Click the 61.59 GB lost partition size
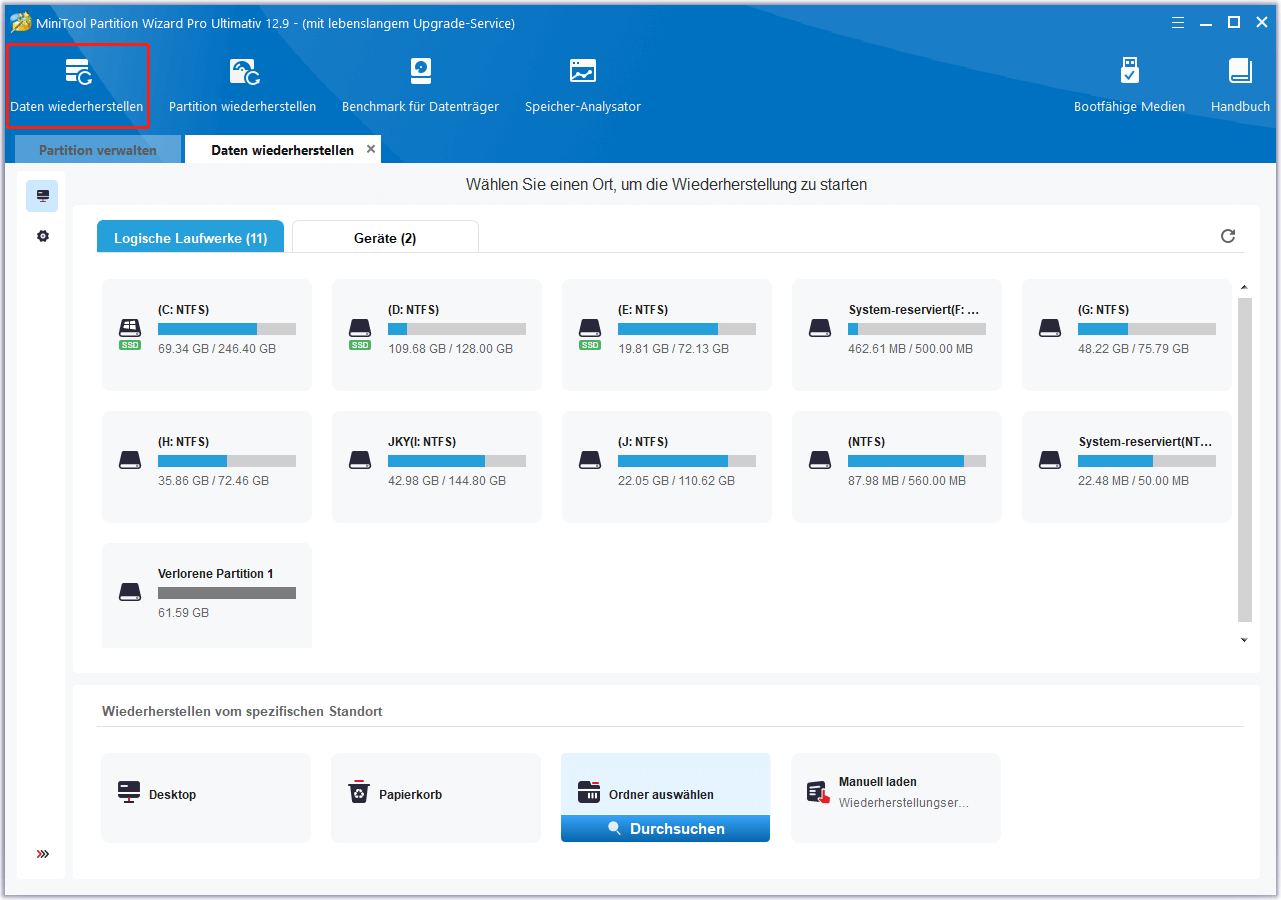The image size is (1281, 900). click(x=183, y=613)
